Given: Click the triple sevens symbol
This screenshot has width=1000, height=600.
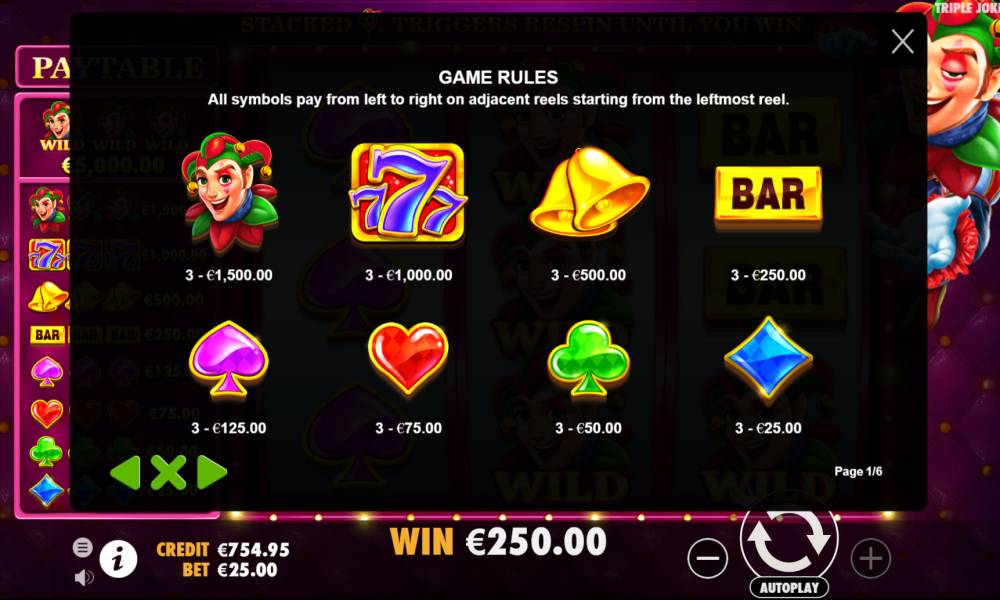Looking at the screenshot, I should 408,193.
